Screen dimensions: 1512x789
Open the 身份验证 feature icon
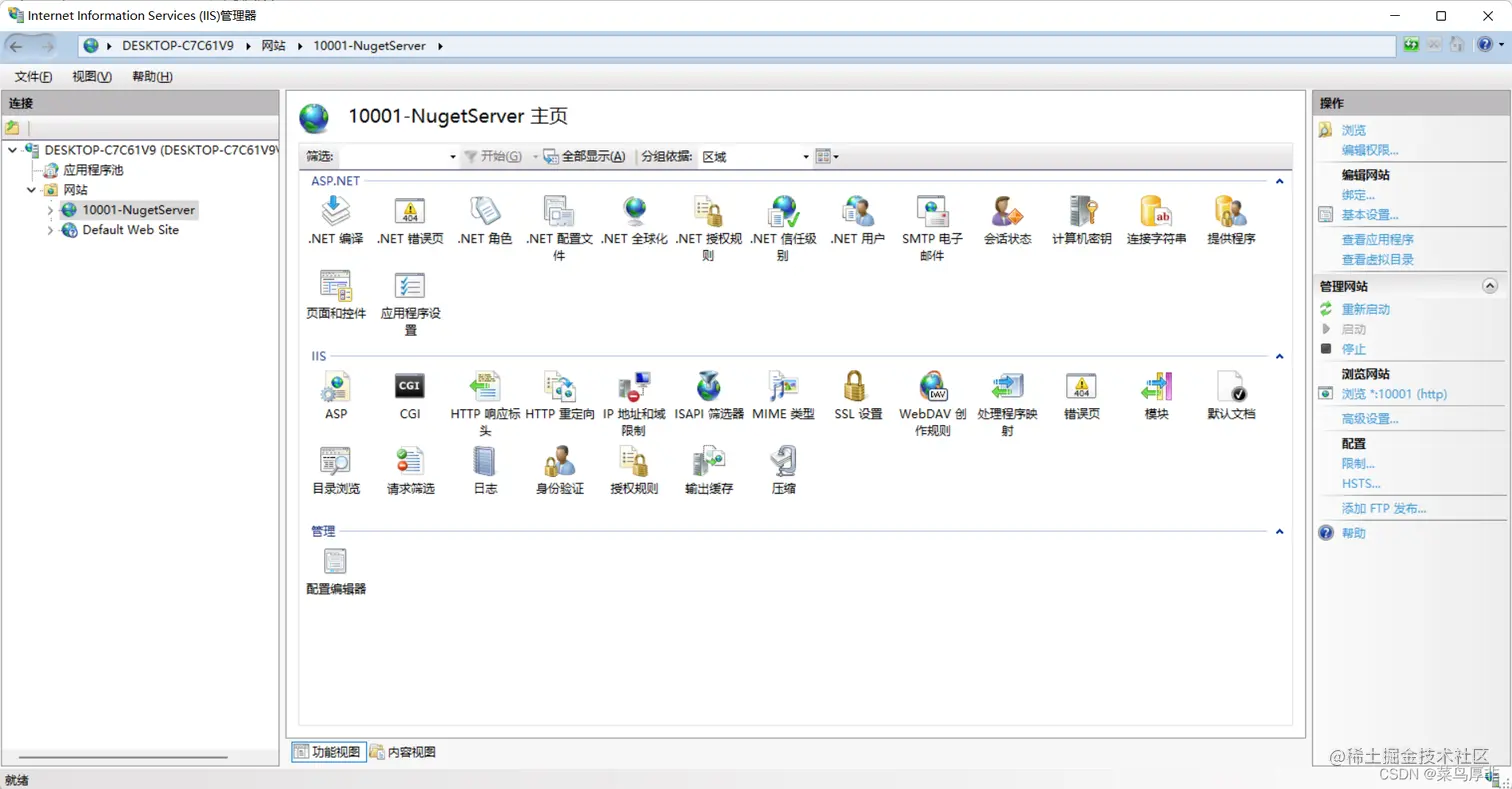(559, 461)
